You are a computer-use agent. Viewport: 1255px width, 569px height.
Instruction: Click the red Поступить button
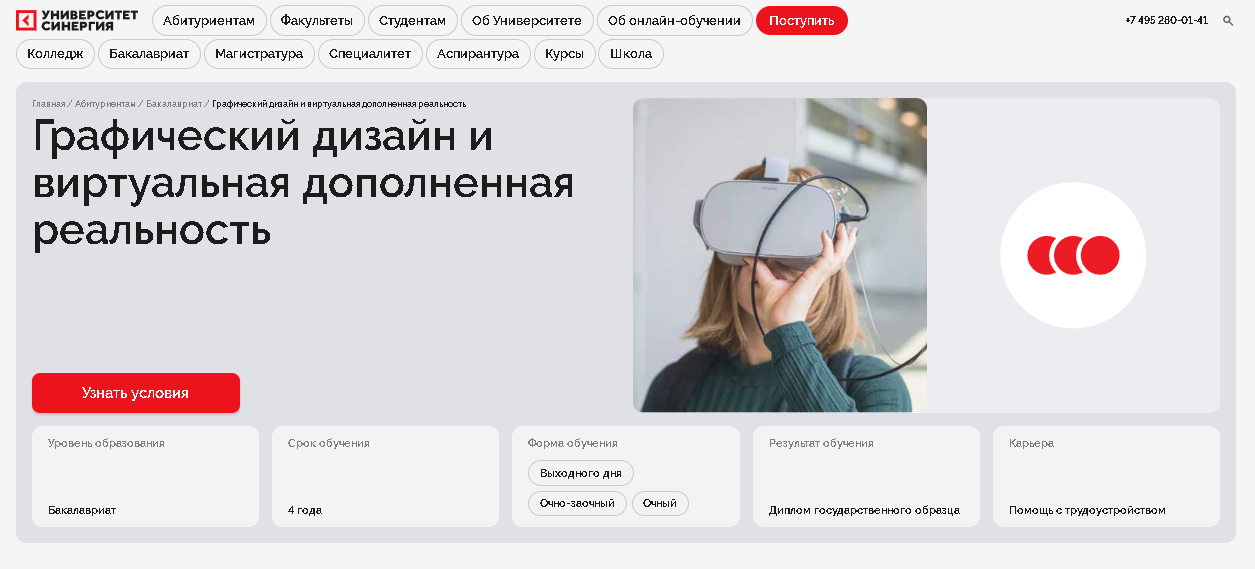[802, 20]
